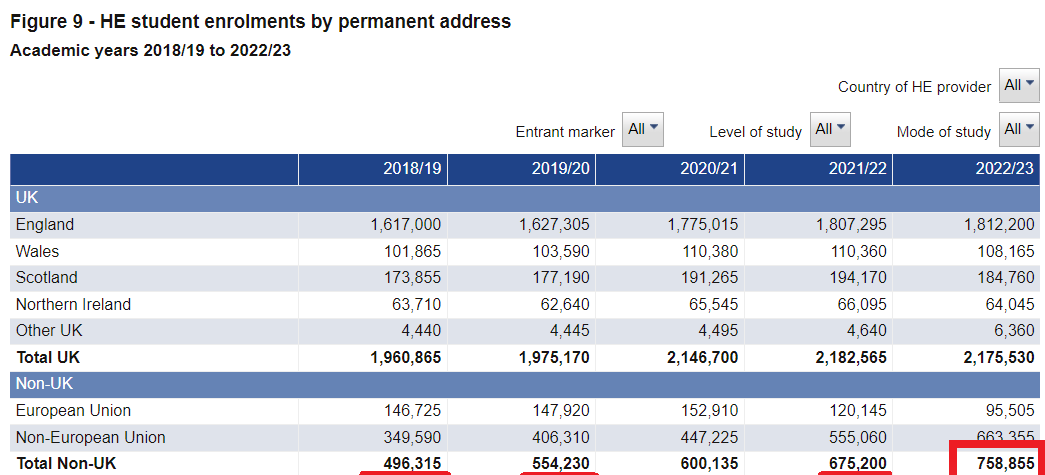Click the European Union row label
This screenshot has width=1045, height=475.
click(x=73, y=410)
